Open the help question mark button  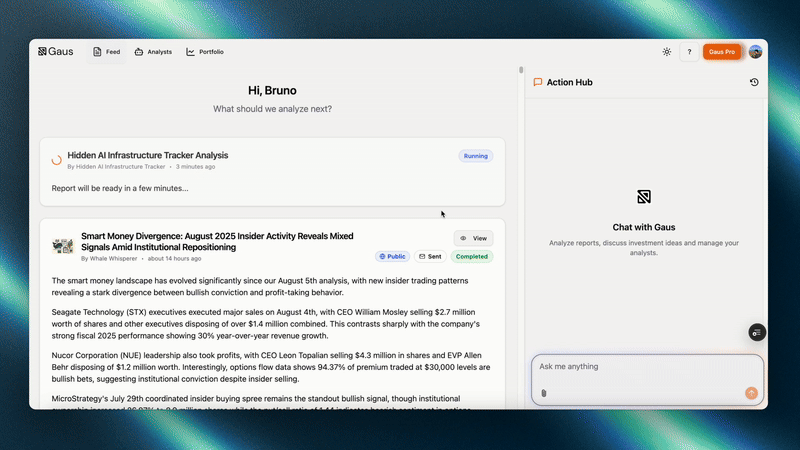coord(689,52)
